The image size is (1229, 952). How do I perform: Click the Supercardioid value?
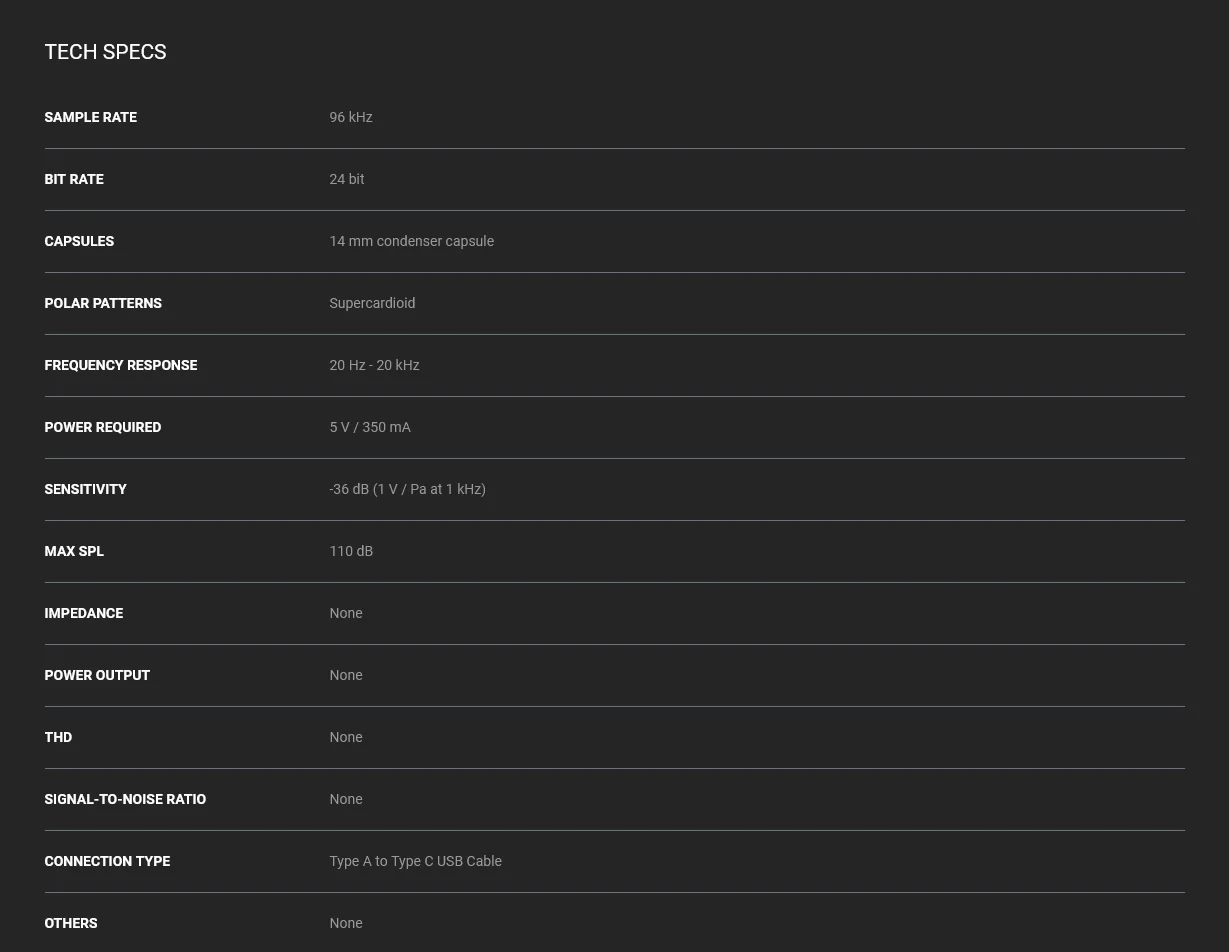tap(372, 303)
